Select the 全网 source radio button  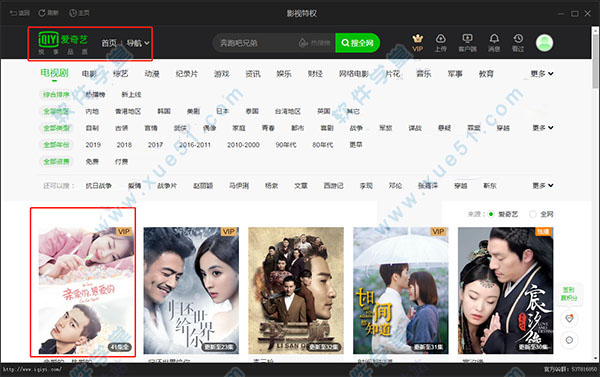pos(532,214)
